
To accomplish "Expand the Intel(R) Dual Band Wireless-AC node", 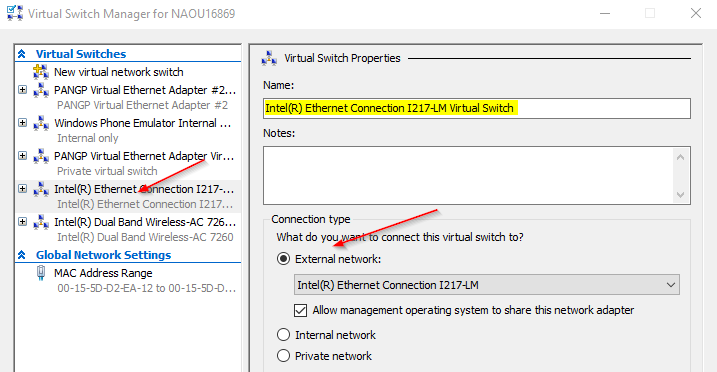I will [x=22, y=221].
